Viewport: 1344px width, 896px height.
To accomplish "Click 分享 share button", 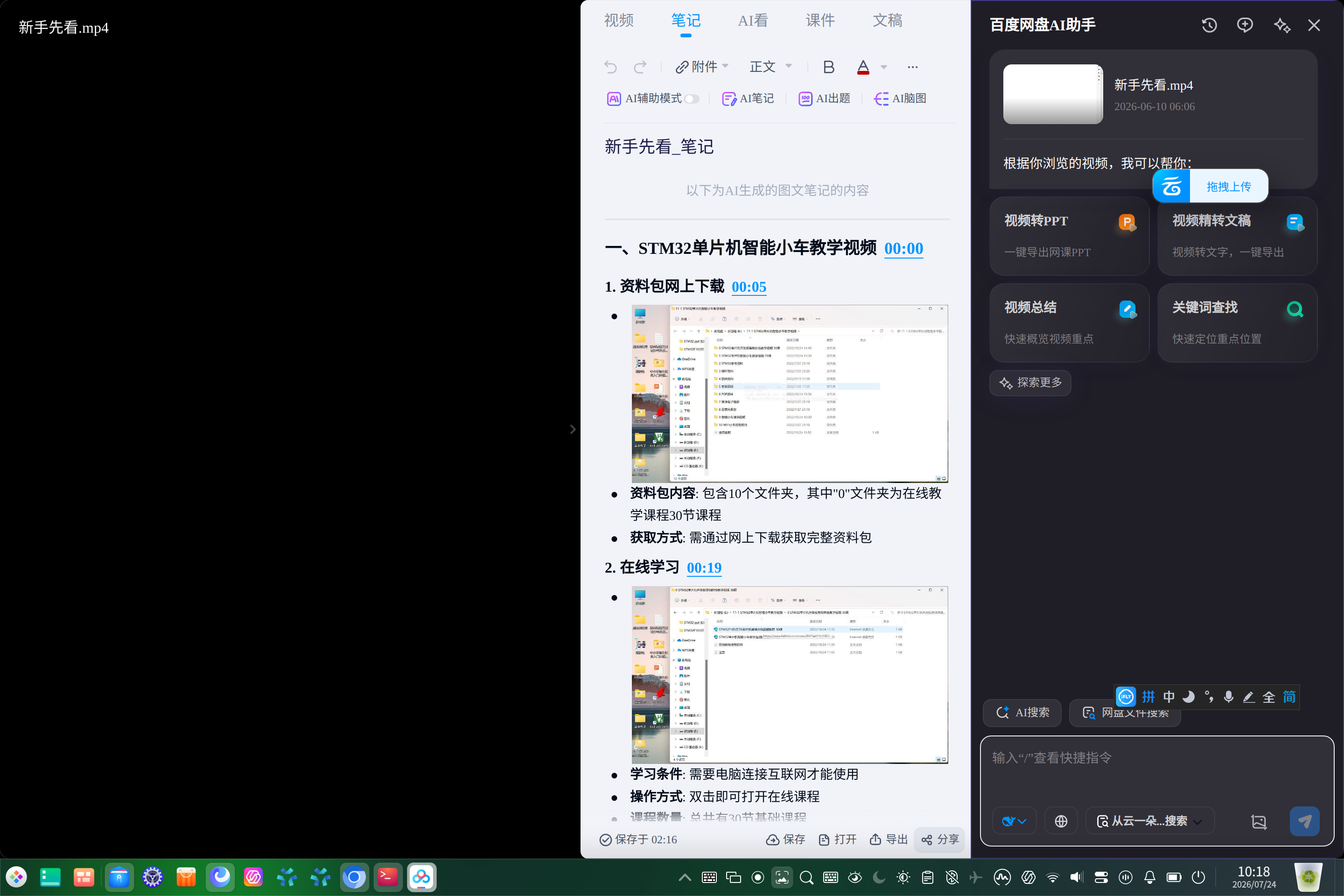I will [940, 839].
